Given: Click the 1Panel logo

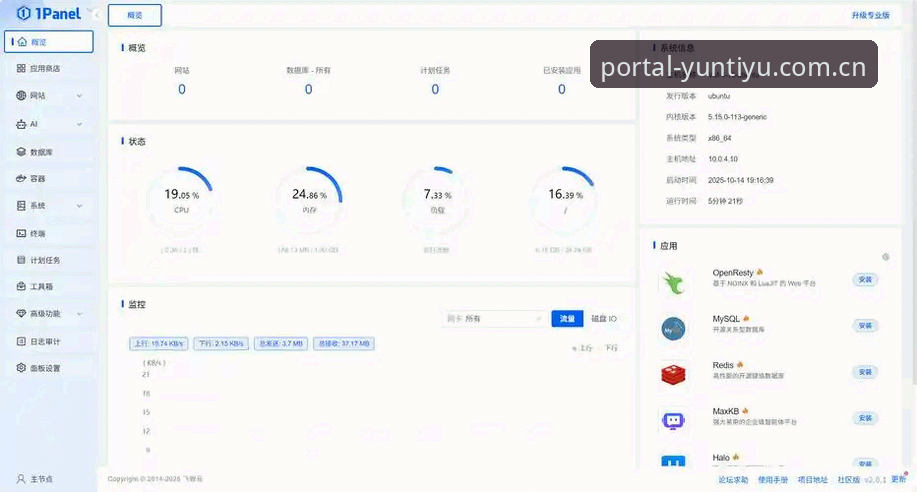Looking at the screenshot, I should (49, 13).
